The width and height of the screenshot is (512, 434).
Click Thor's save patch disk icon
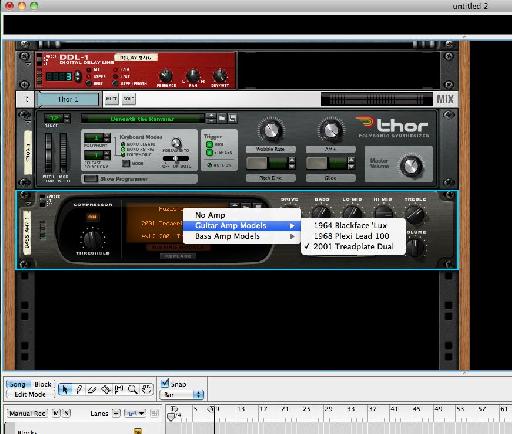point(232,118)
